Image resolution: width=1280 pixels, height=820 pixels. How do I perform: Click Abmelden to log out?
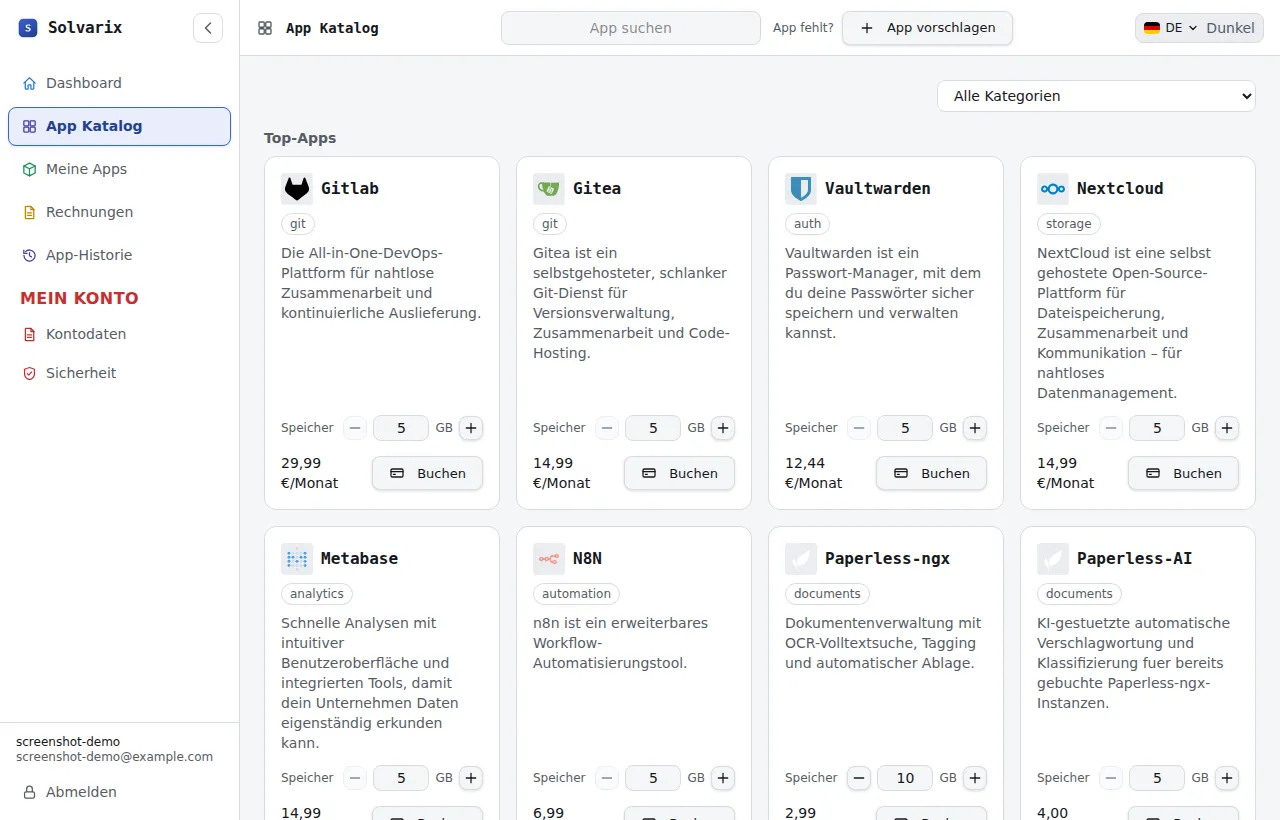coord(119,792)
